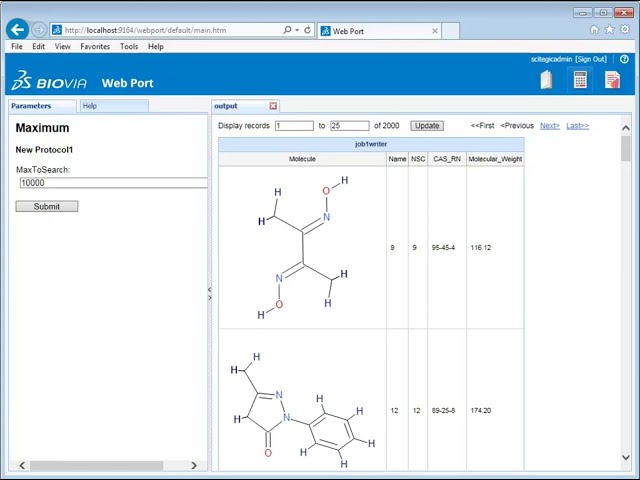This screenshot has width=640, height=480.
Task: Click the Update button
Action: pos(427,126)
